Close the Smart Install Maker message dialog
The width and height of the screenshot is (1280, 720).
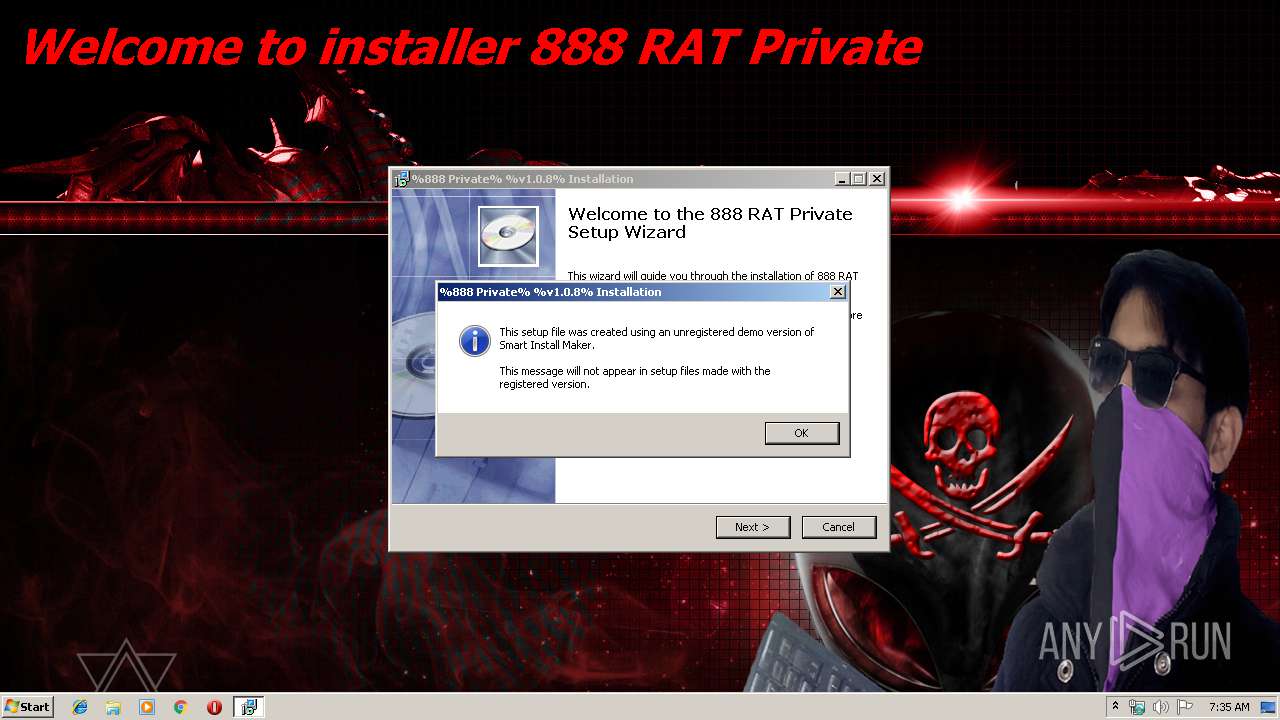click(x=838, y=292)
